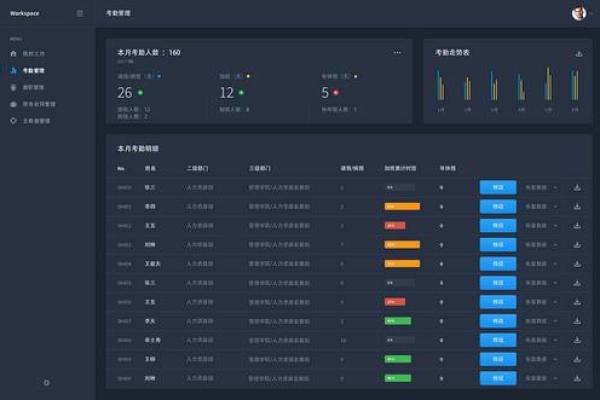Viewport: 600px width, 400px height.
Task: Click the green progress bar in the eighth row
Action: point(398,321)
